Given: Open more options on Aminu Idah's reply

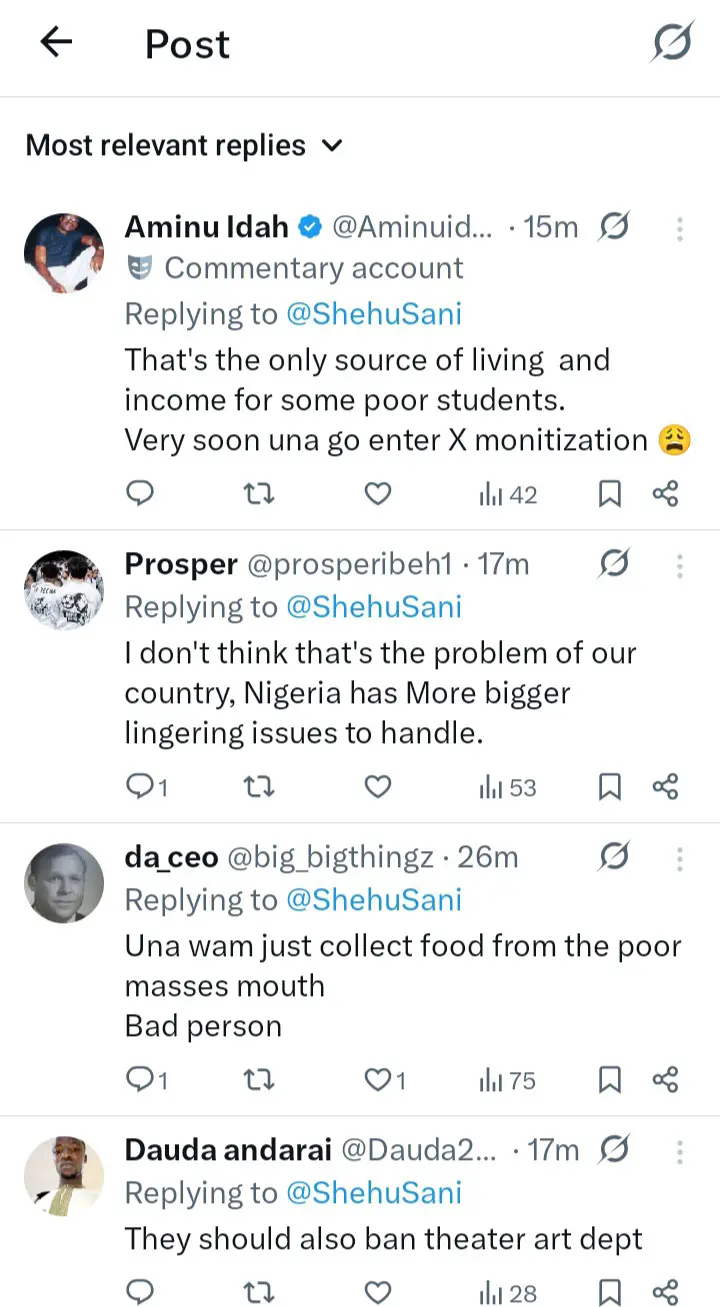Looking at the screenshot, I should [x=679, y=228].
